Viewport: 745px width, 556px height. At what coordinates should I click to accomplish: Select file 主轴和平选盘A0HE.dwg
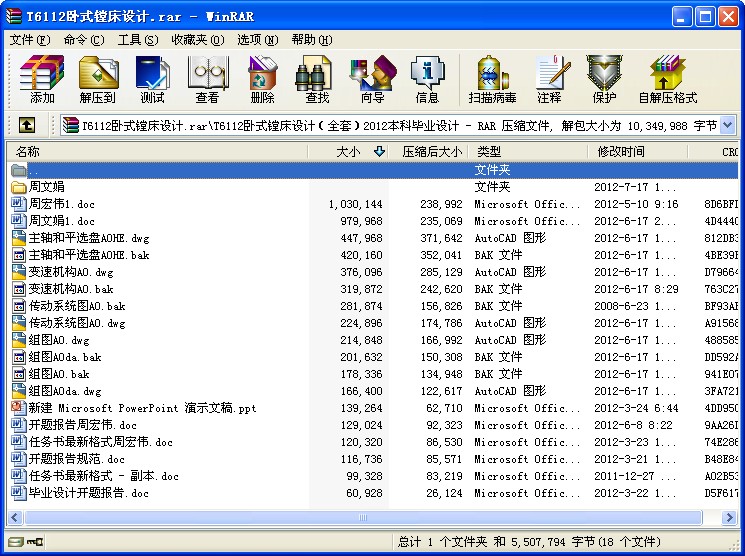(89, 238)
